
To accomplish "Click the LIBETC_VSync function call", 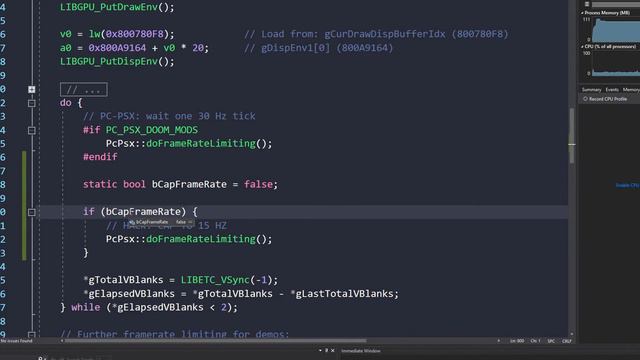I will pos(215,280).
